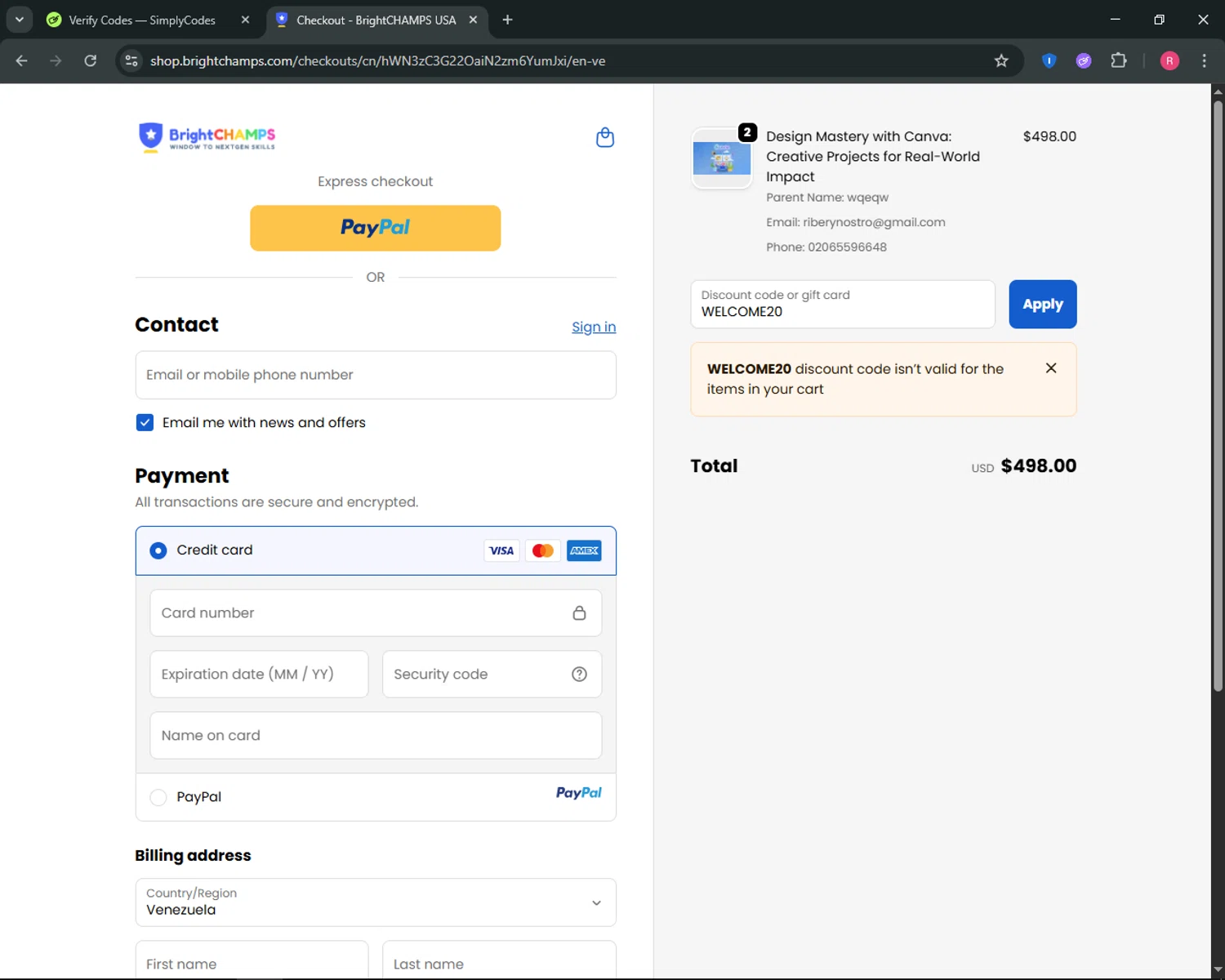Image resolution: width=1225 pixels, height=980 pixels.
Task: Click the Email or mobile phone number field
Action: pos(376,375)
